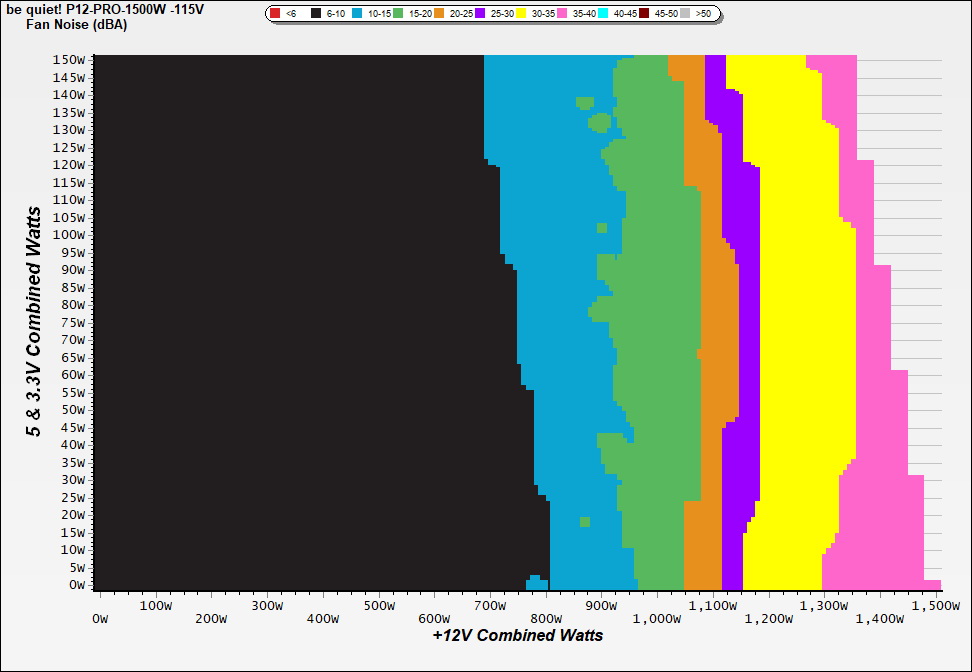Viewport: 972px width, 672px height.
Task: Select the dark red 45-50 legend swatch
Action: tap(644, 14)
